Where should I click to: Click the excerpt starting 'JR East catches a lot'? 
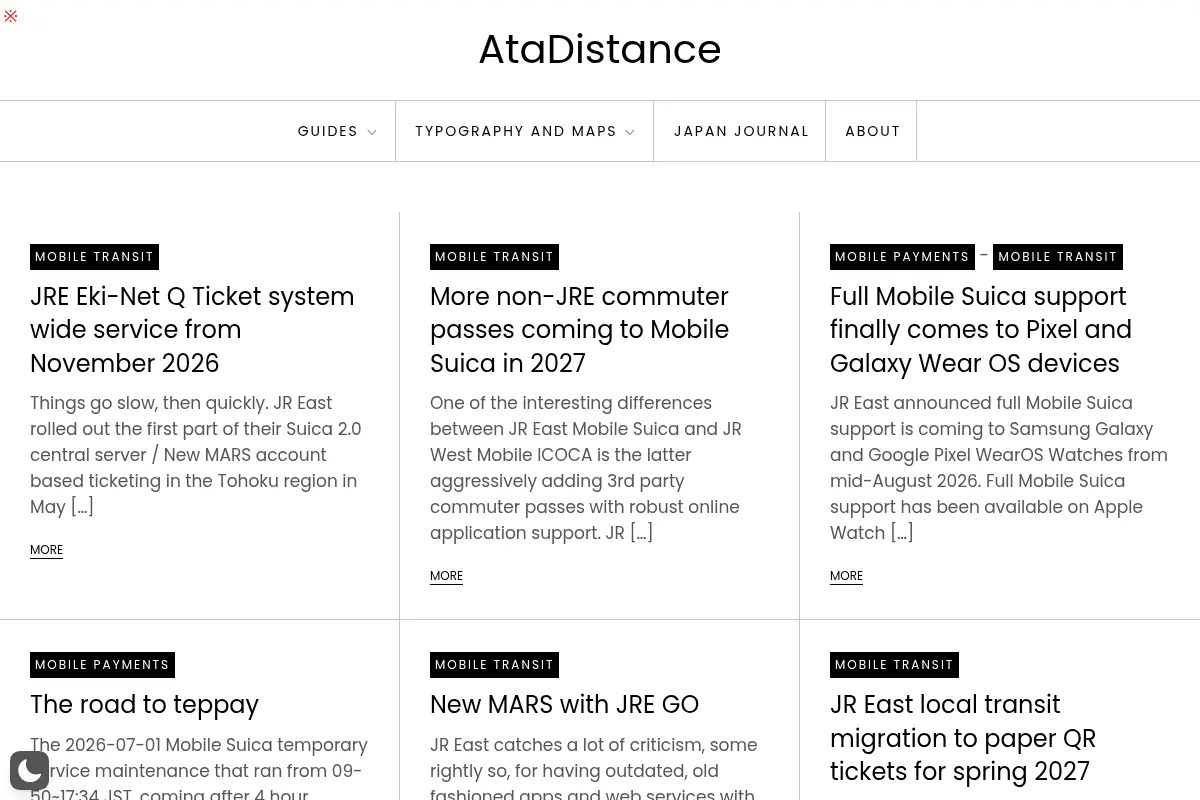pos(594,768)
